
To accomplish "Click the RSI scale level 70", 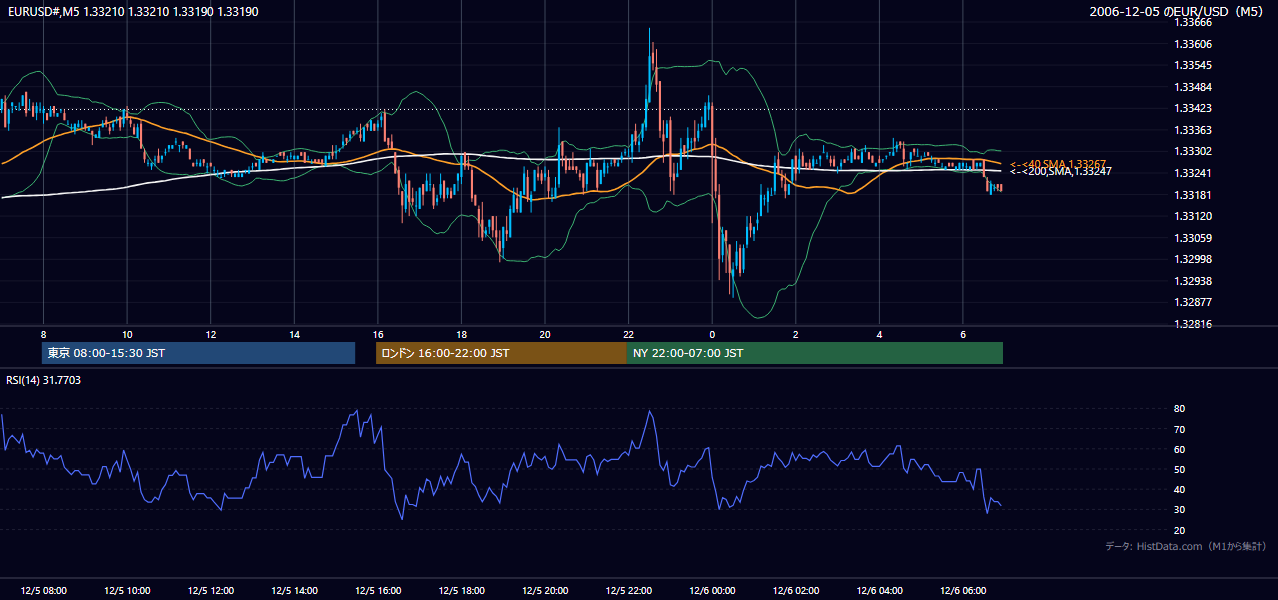I will pos(1179,429).
